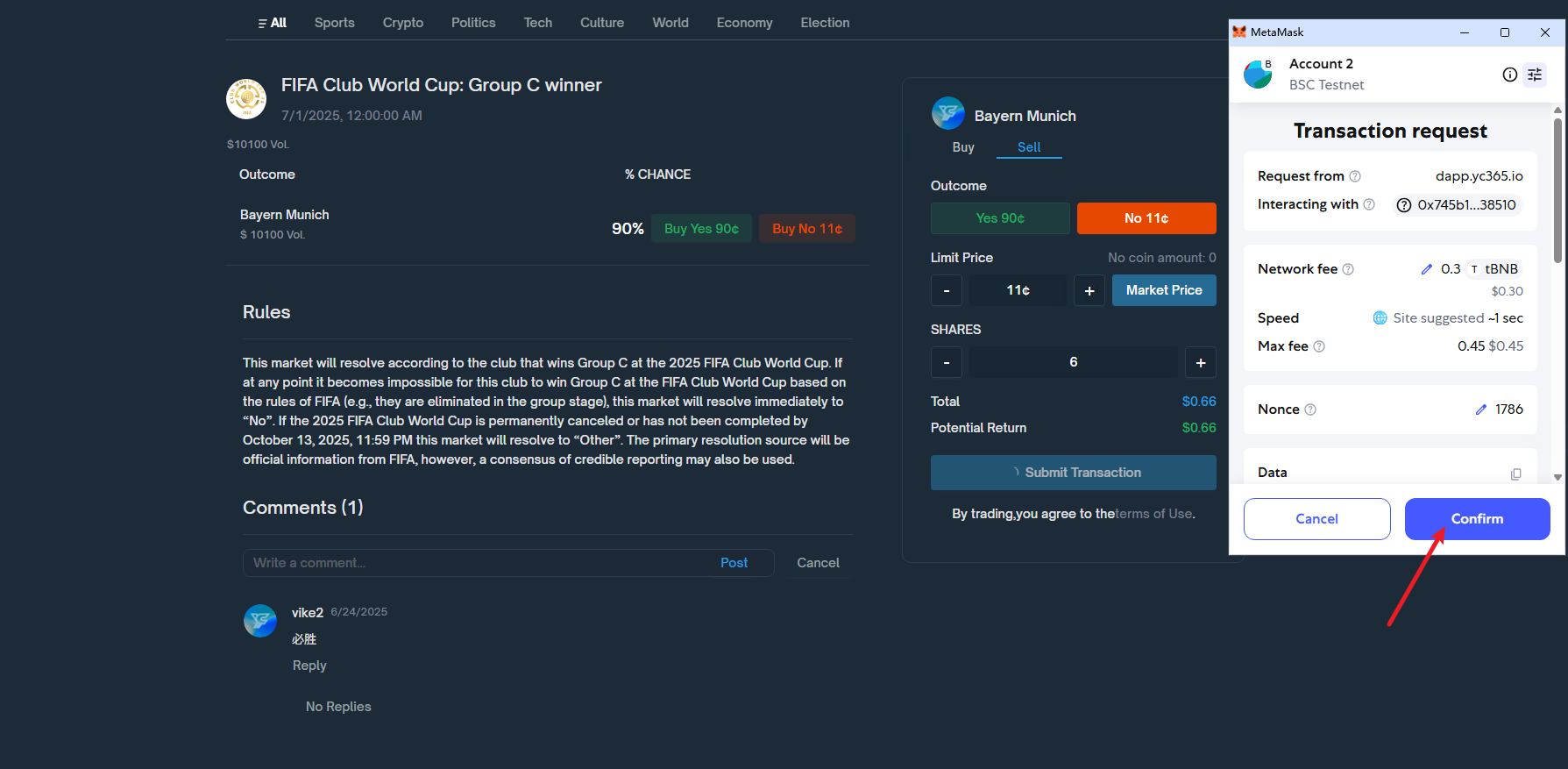Open the Culture category tab

[x=602, y=23]
